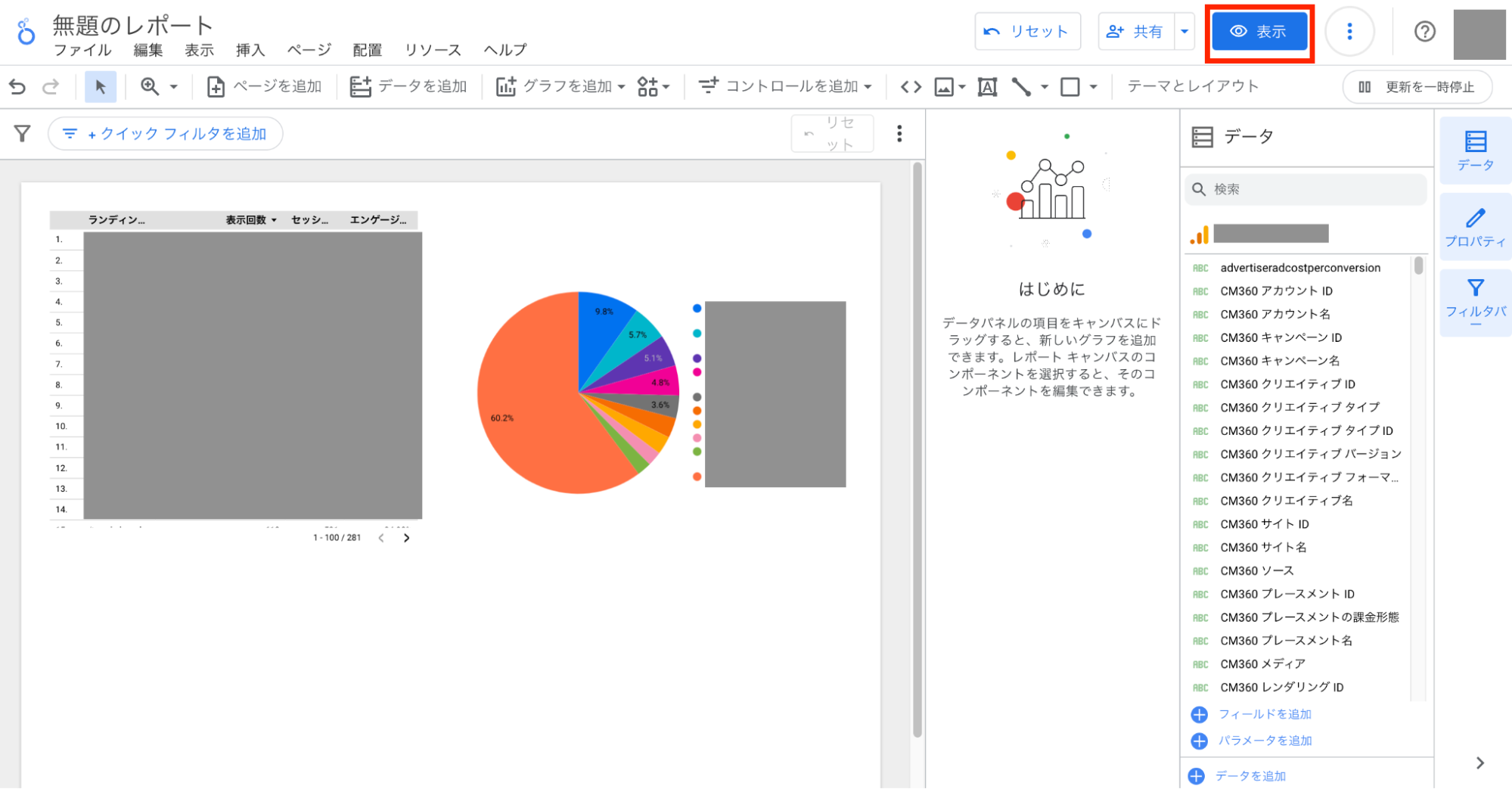This screenshot has width=1512, height=789.
Task: Switch to the プロパティ side panel tab
Action: 1475,227
